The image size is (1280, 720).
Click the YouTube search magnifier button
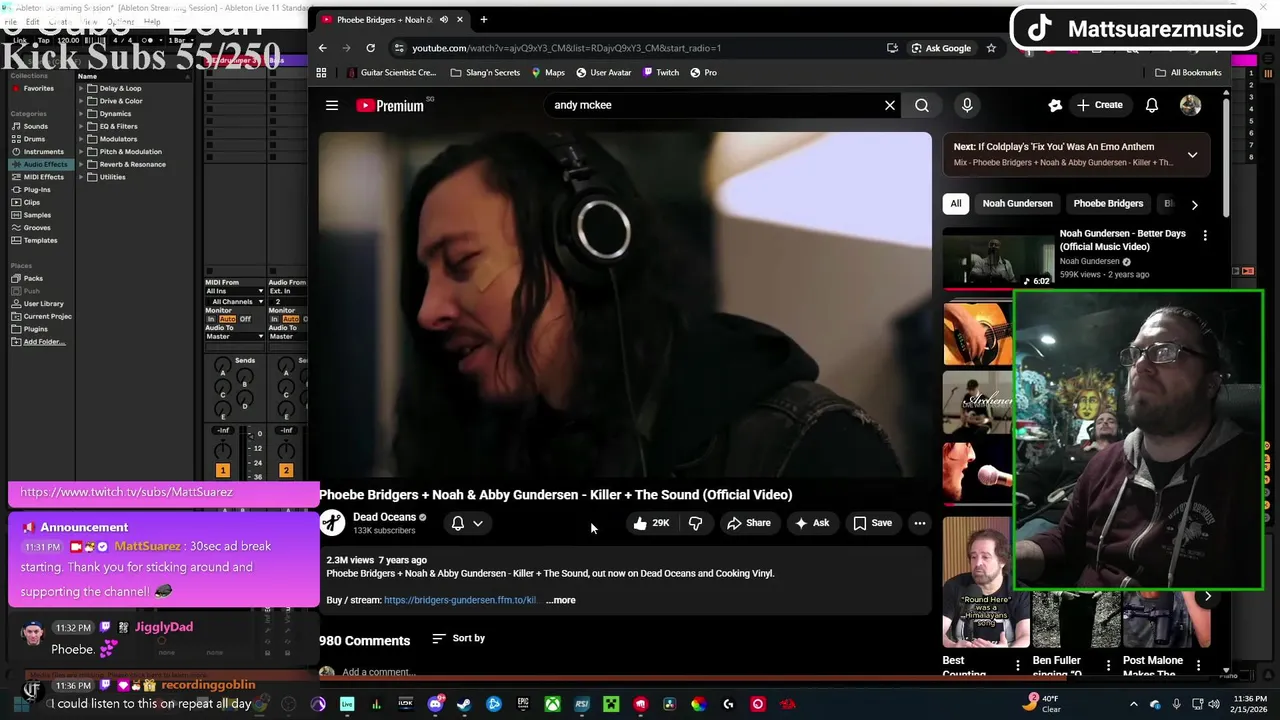(922, 105)
